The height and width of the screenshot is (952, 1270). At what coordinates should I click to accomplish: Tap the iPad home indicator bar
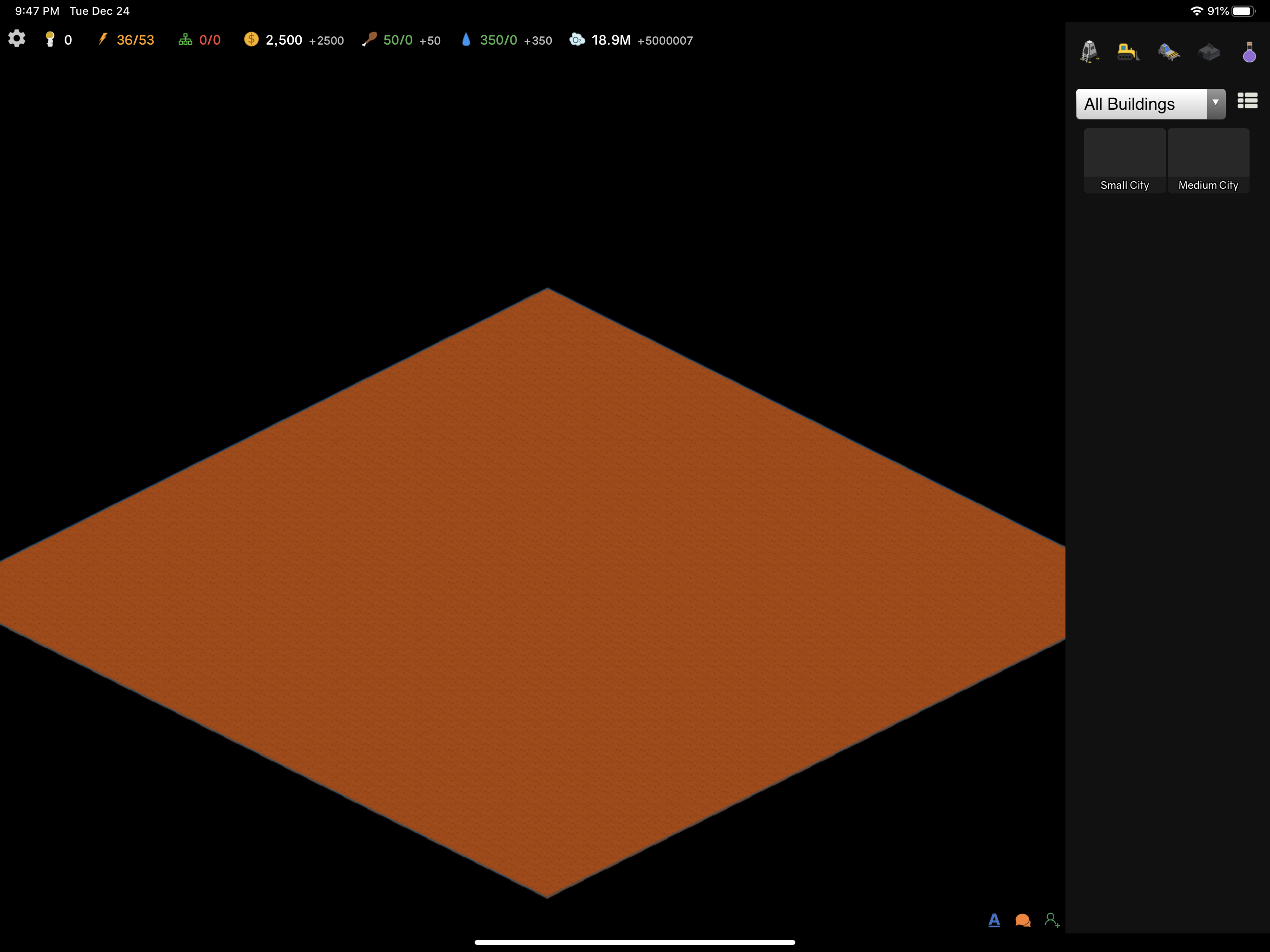point(635,942)
